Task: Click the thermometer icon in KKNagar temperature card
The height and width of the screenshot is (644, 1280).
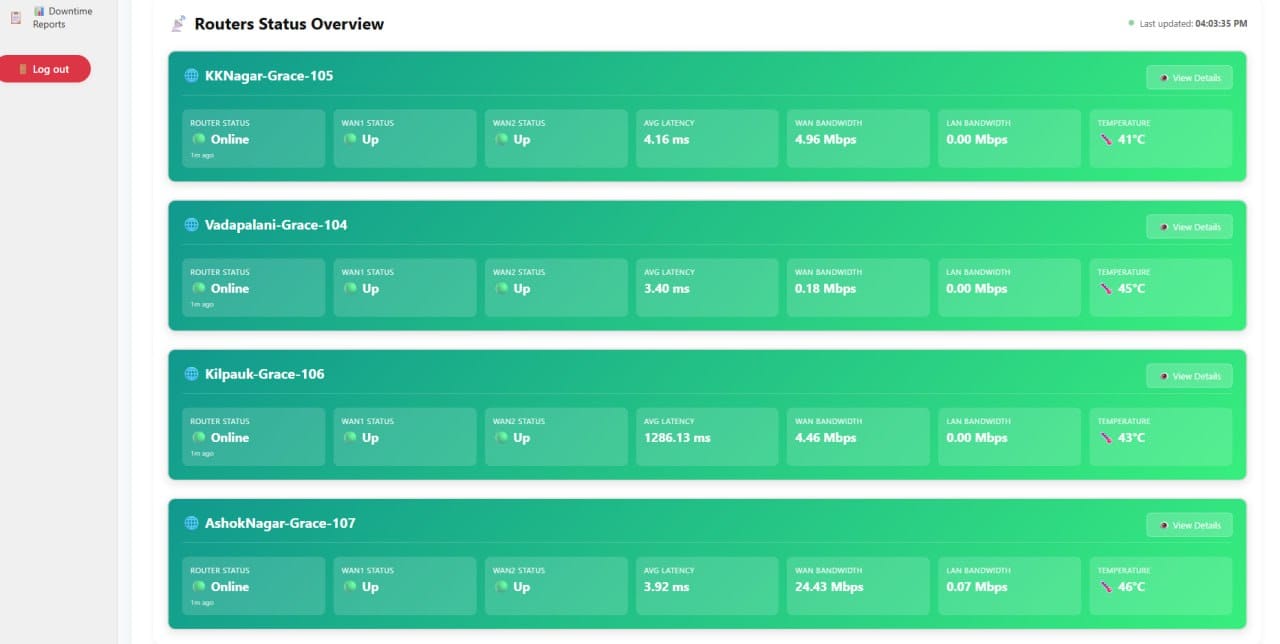Action: [x=1105, y=140]
